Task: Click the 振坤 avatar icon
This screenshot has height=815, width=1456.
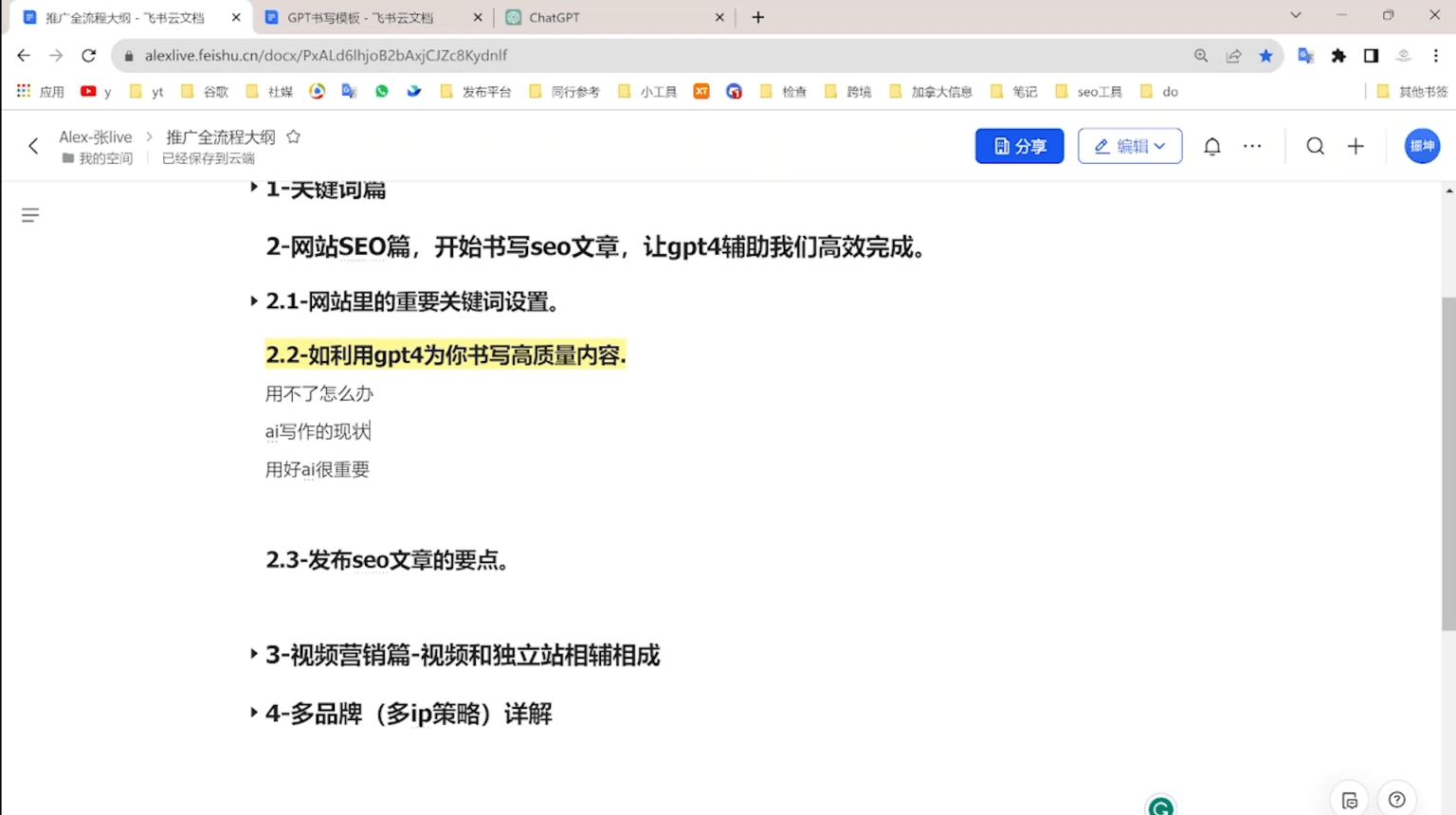Action: (1422, 146)
